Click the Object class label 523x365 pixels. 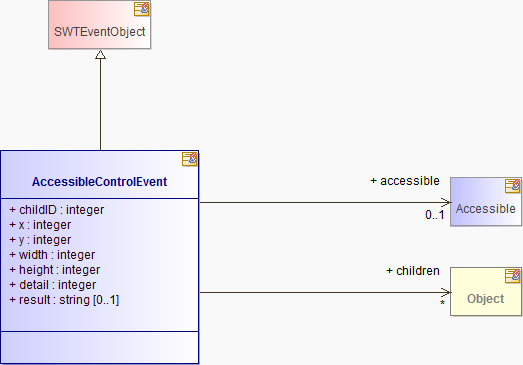[x=485, y=299]
